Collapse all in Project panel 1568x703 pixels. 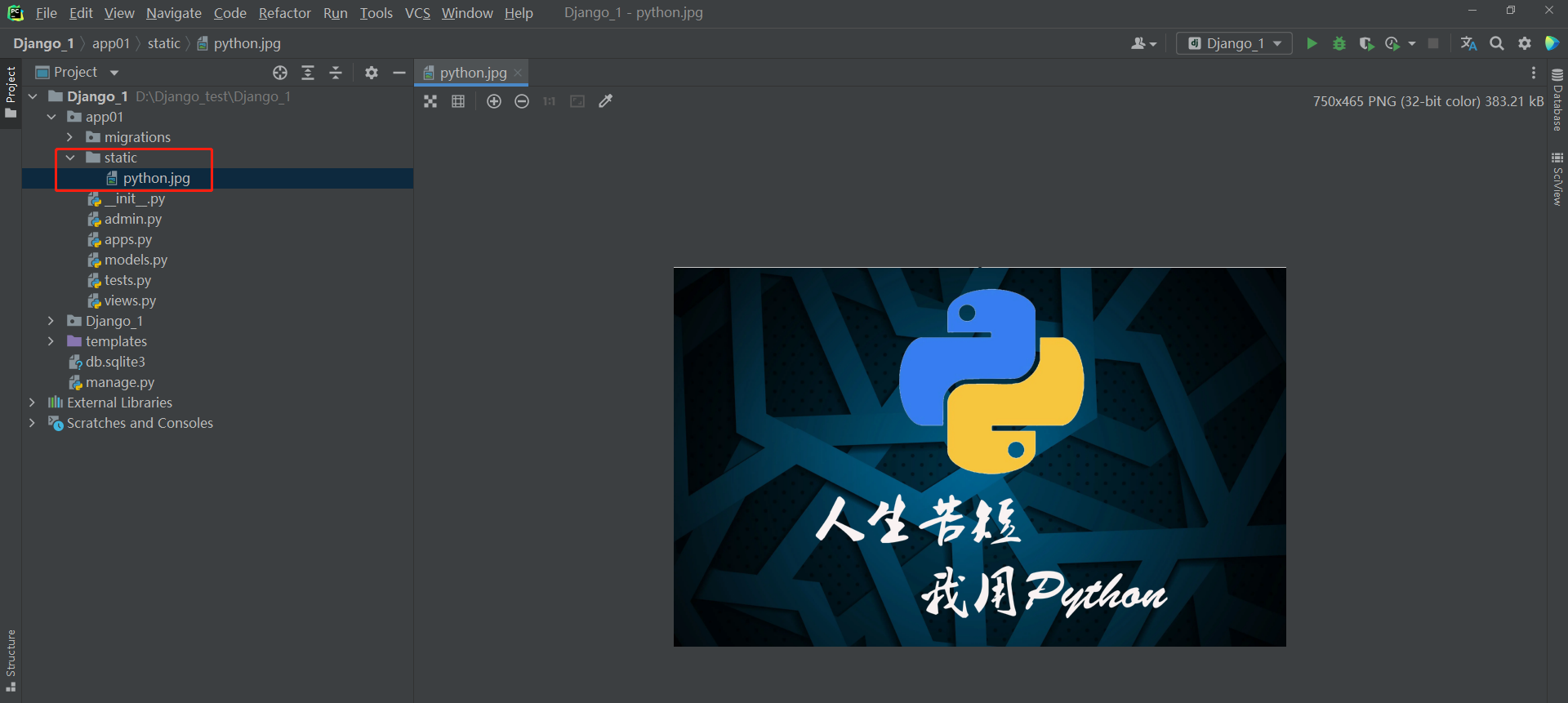point(336,73)
